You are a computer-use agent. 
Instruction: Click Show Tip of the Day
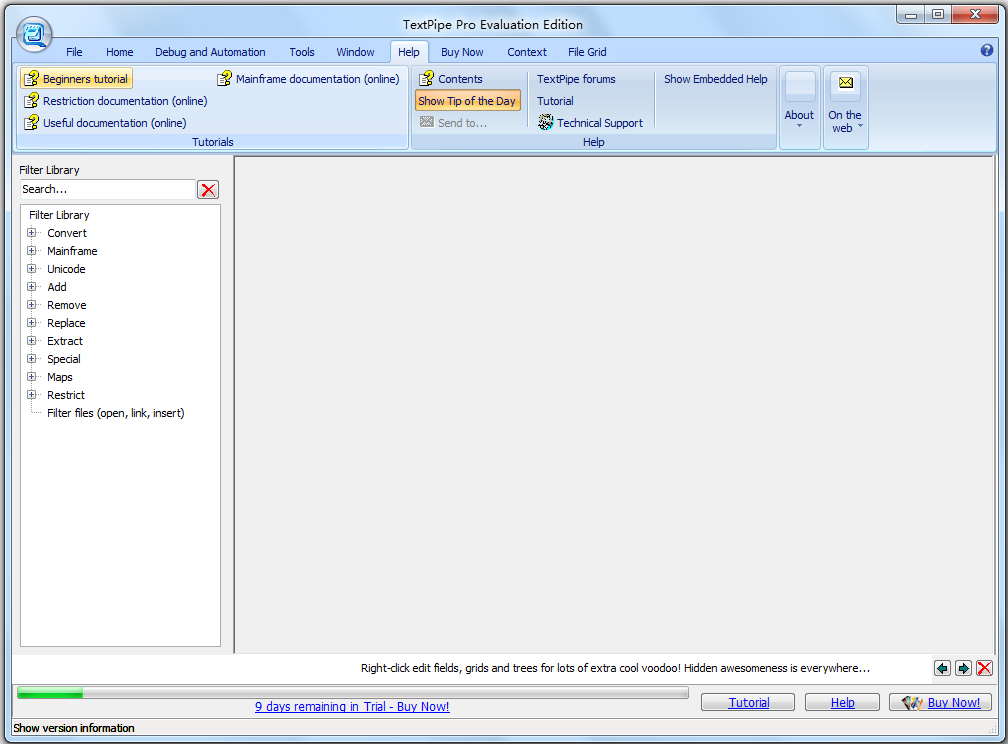[x=467, y=101]
